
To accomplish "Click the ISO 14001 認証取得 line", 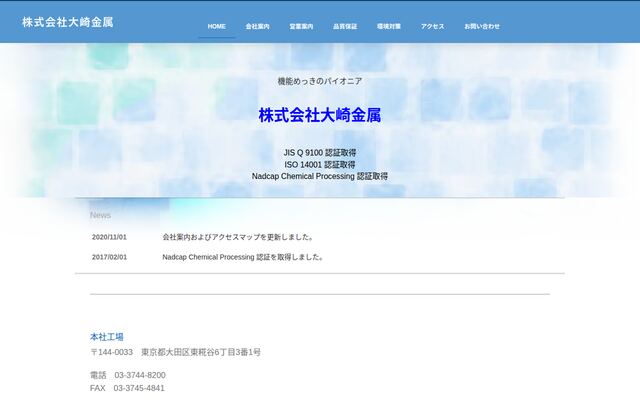I will point(320,164).
